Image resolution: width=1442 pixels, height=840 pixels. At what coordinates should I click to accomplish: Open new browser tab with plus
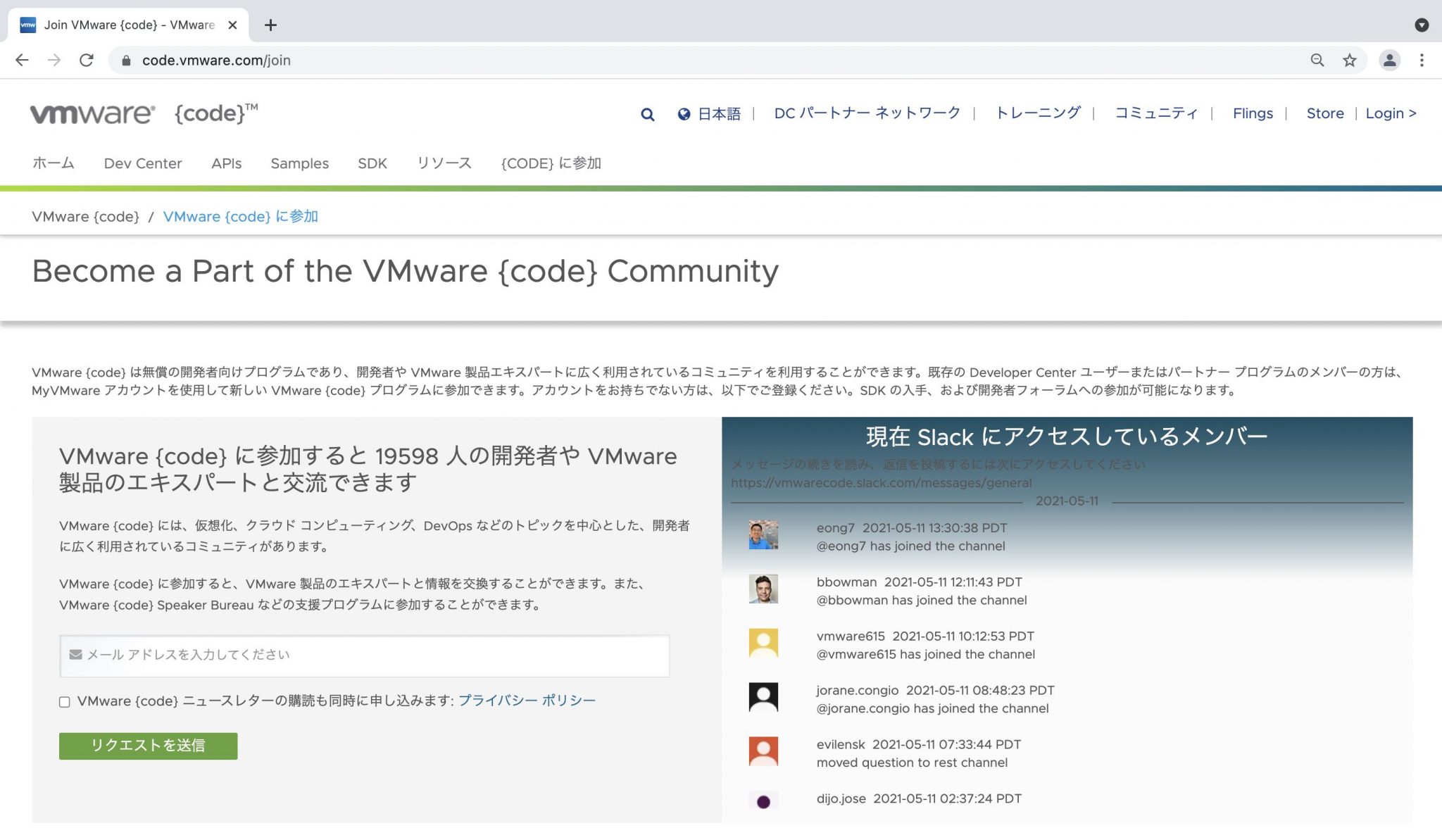(x=270, y=25)
